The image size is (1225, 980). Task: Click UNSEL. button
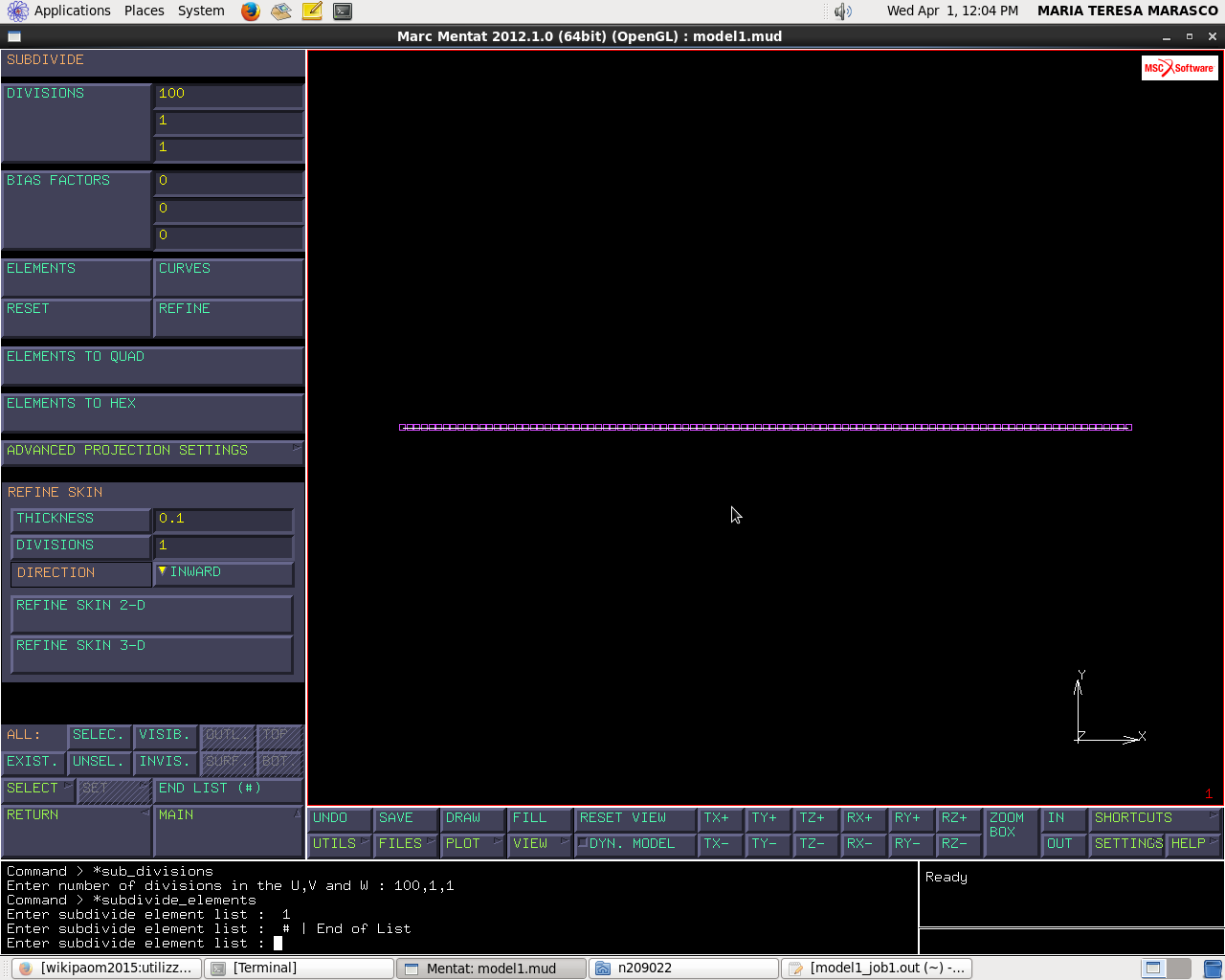(x=99, y=762)
